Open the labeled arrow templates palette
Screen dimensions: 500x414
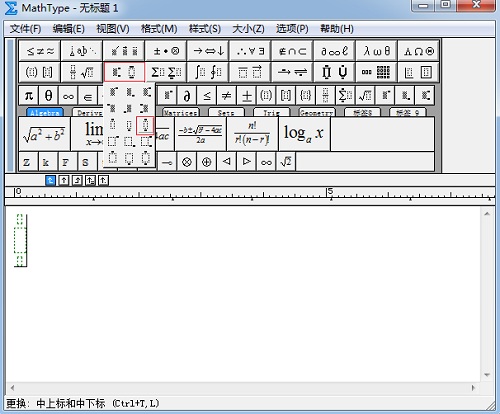point(292,72)
